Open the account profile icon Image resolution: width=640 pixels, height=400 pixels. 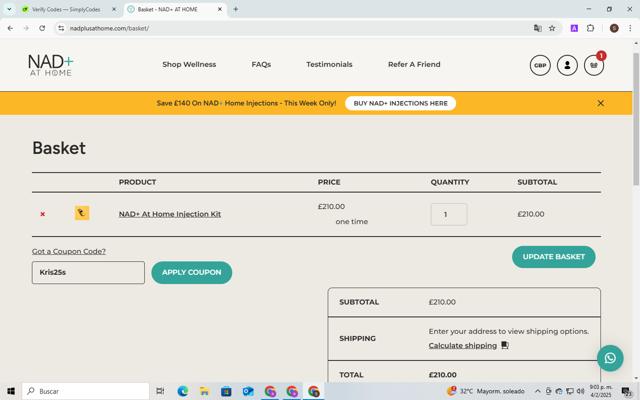point(567,65)
